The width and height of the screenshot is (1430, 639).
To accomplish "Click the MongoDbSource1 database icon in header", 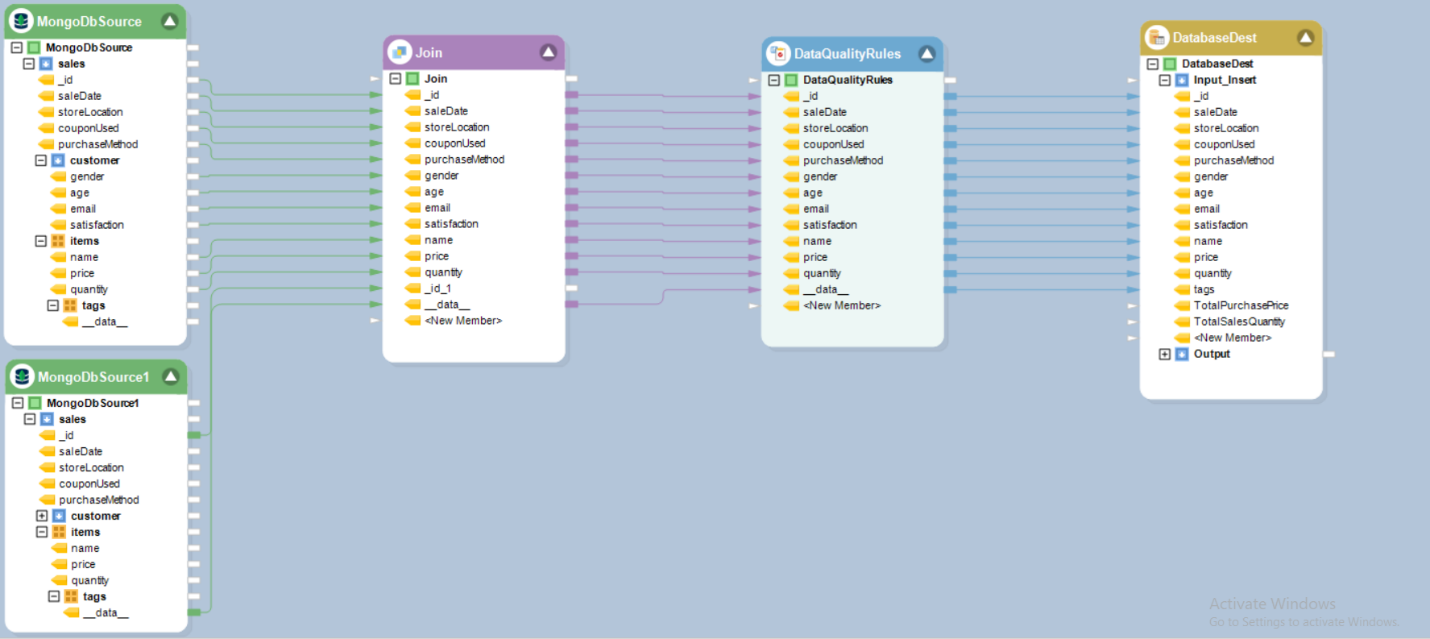I will coord(21,377).
